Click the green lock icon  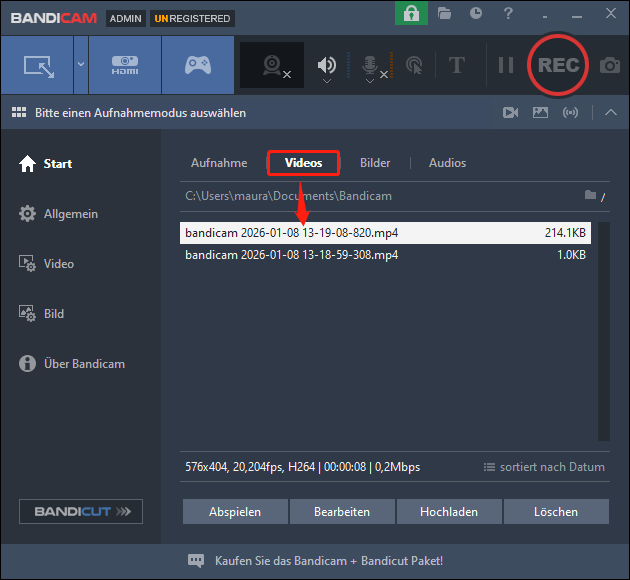pyautogui.click(x=411, y=14)
